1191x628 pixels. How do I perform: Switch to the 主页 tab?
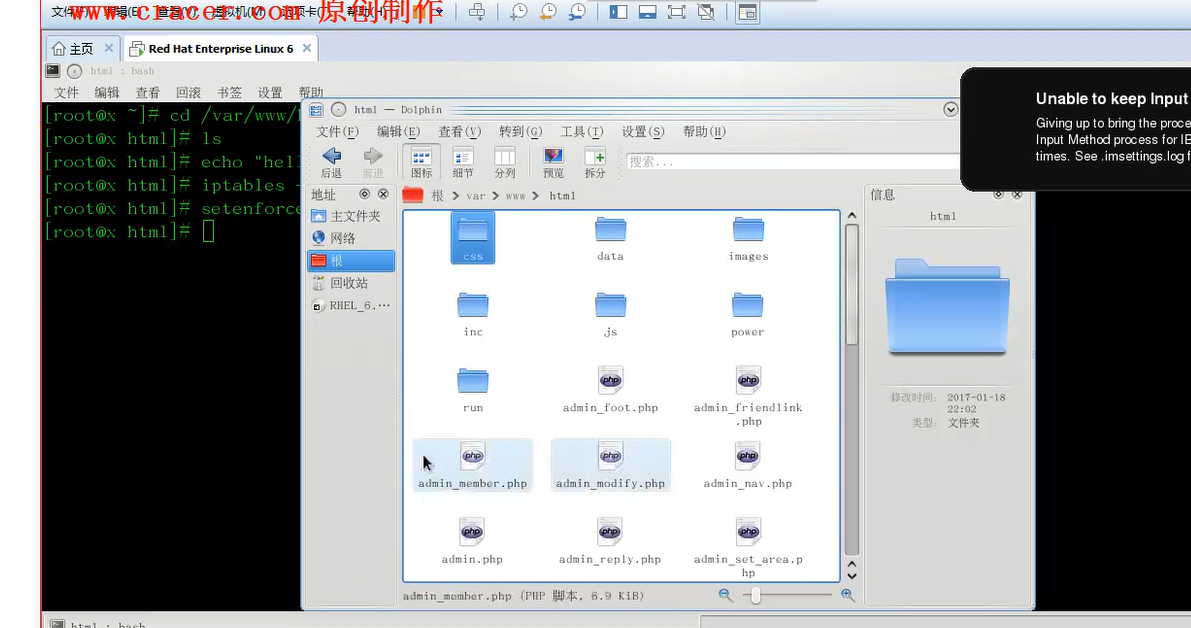click(82, 47)
